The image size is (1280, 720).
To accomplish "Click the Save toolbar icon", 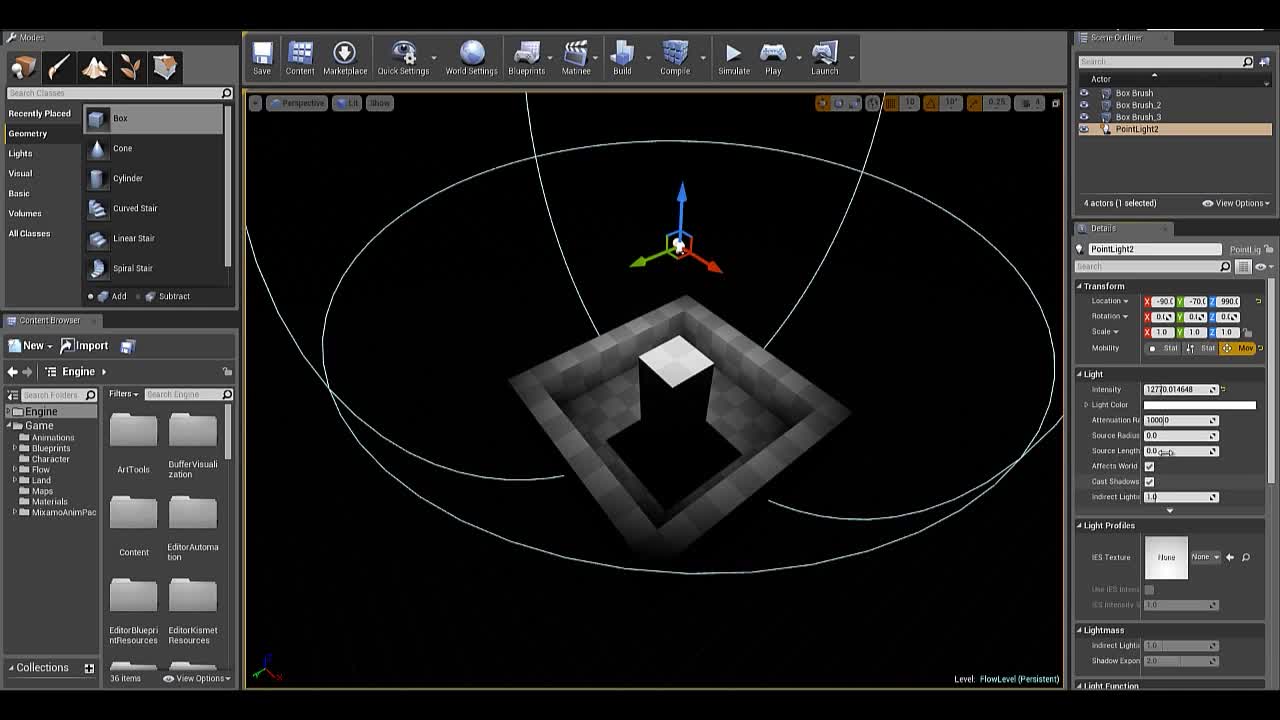I will tap(262, 57).
